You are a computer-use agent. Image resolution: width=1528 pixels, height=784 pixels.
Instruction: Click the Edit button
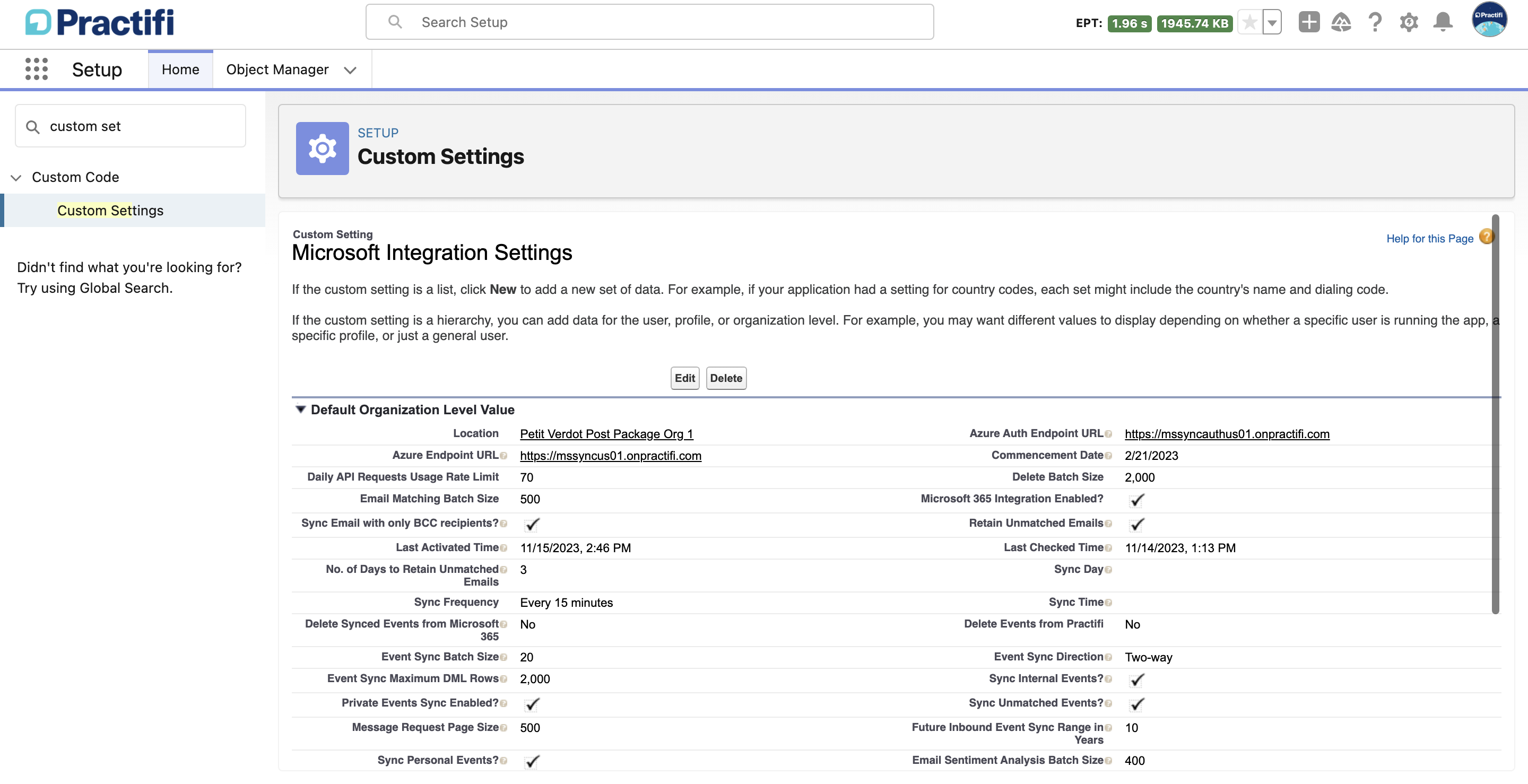[x=684, y=378]
